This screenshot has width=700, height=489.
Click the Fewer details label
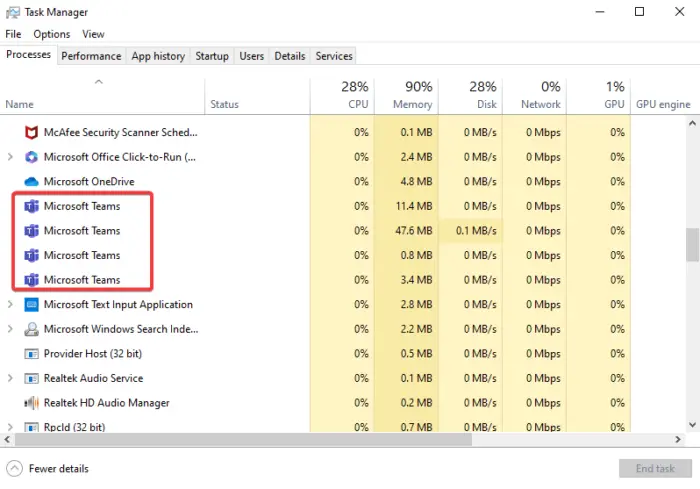point(58,468)
